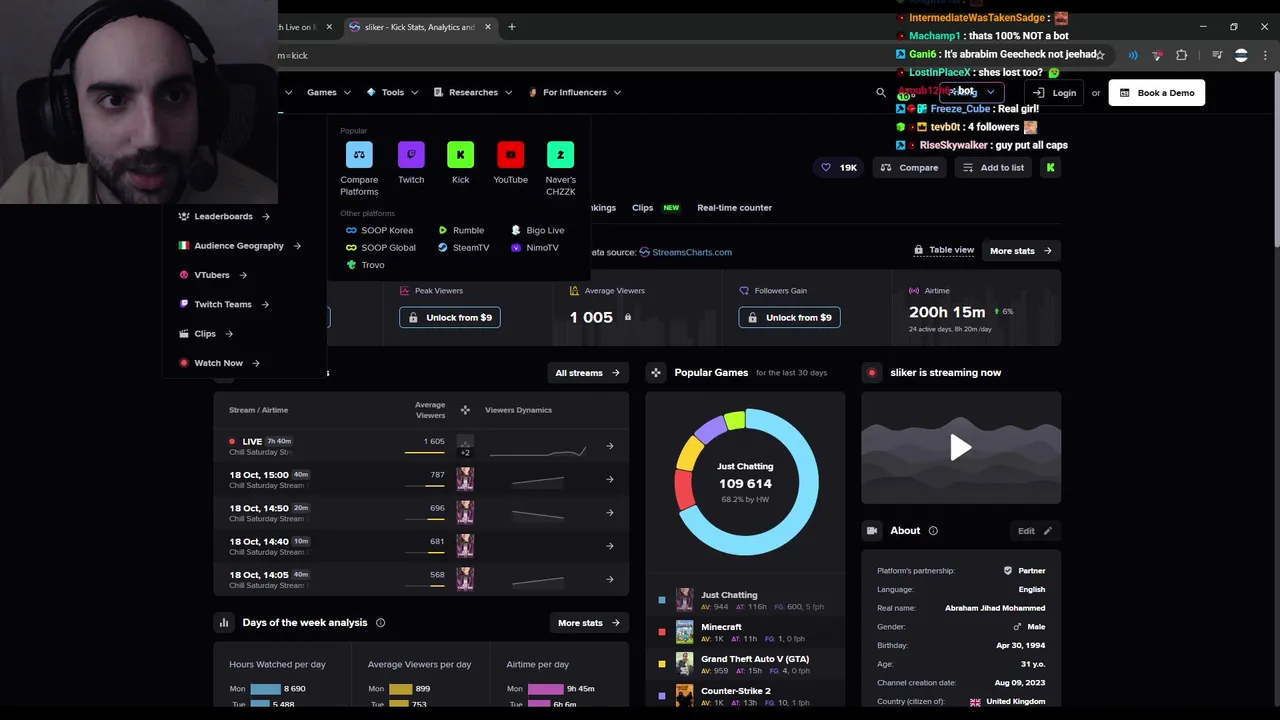Play the sliker live stream preview
The width and height of the screenshot is (1280, 720).
click(x=961, y=447)
